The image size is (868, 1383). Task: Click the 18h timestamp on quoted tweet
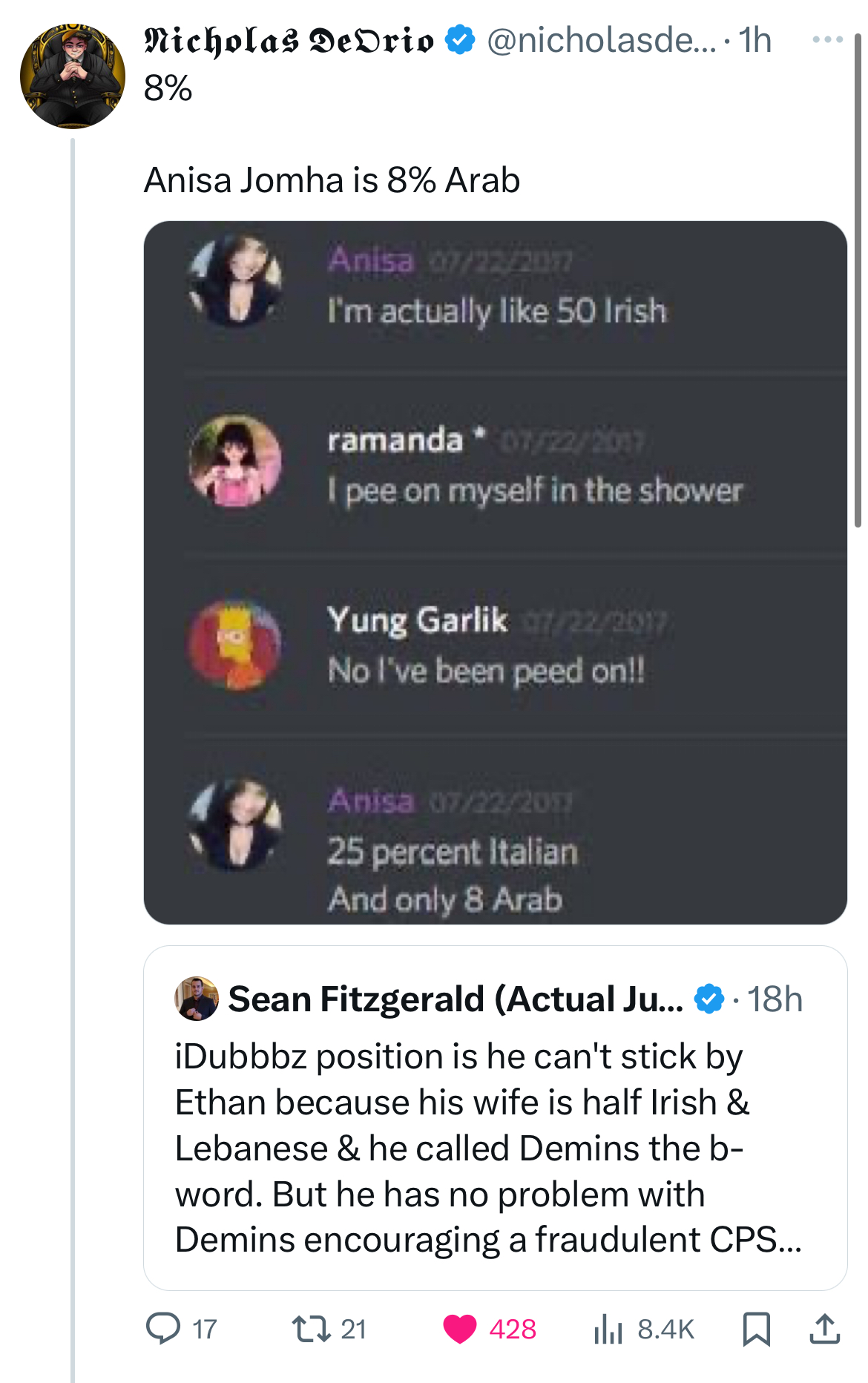[x=775, y=999]
